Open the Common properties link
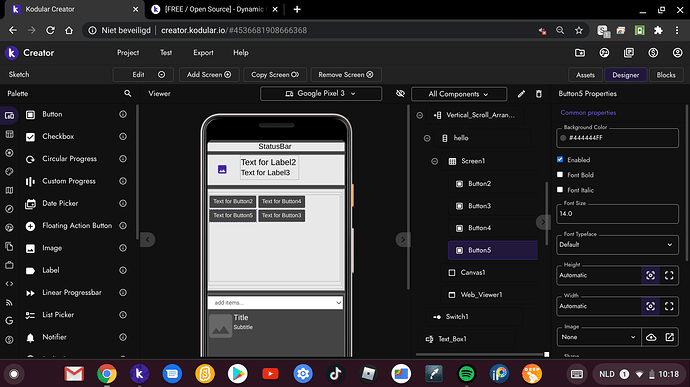The width and height of the screenshot is (690, 387). (588, 113)
